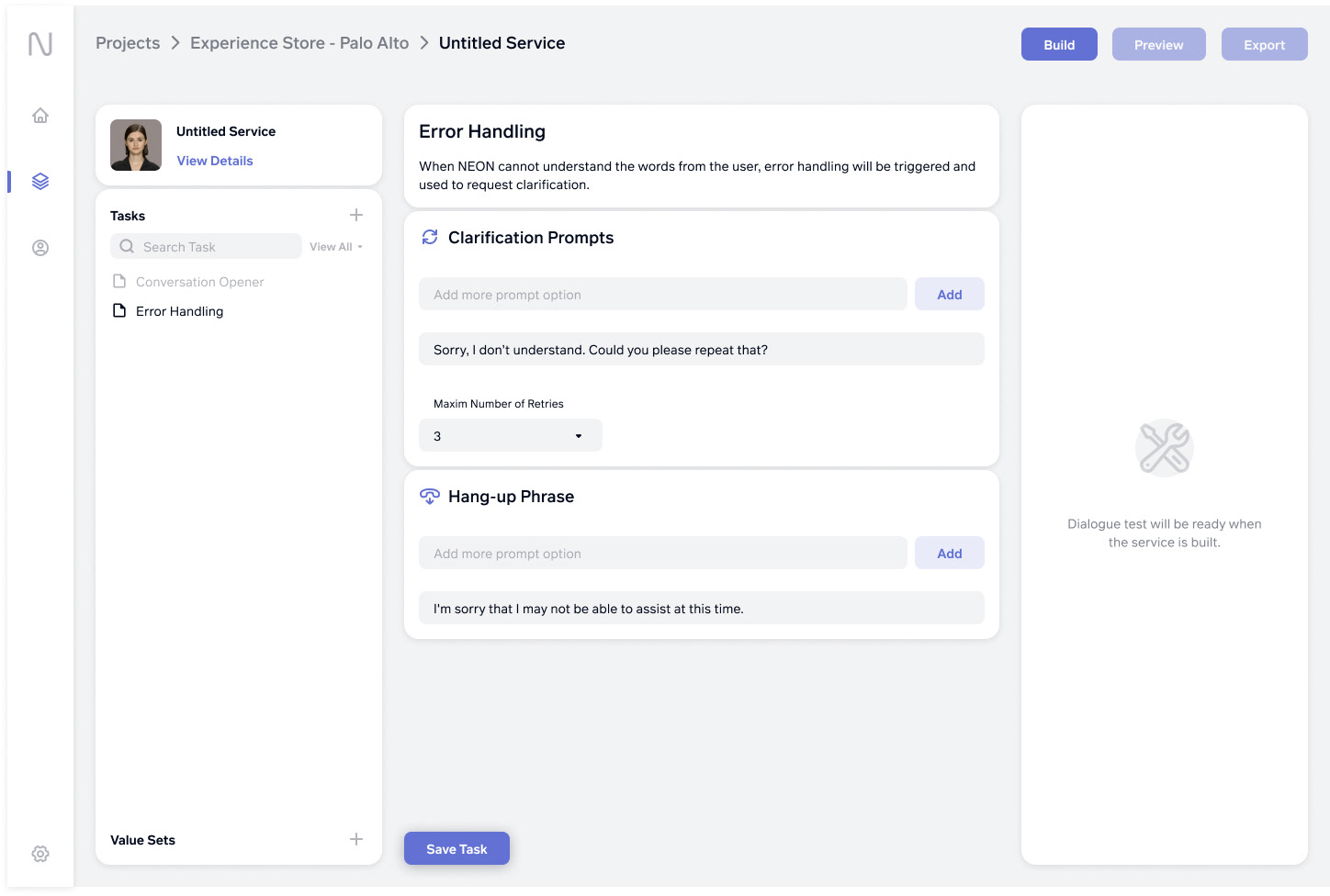Click the NEON logo icon

40,44
